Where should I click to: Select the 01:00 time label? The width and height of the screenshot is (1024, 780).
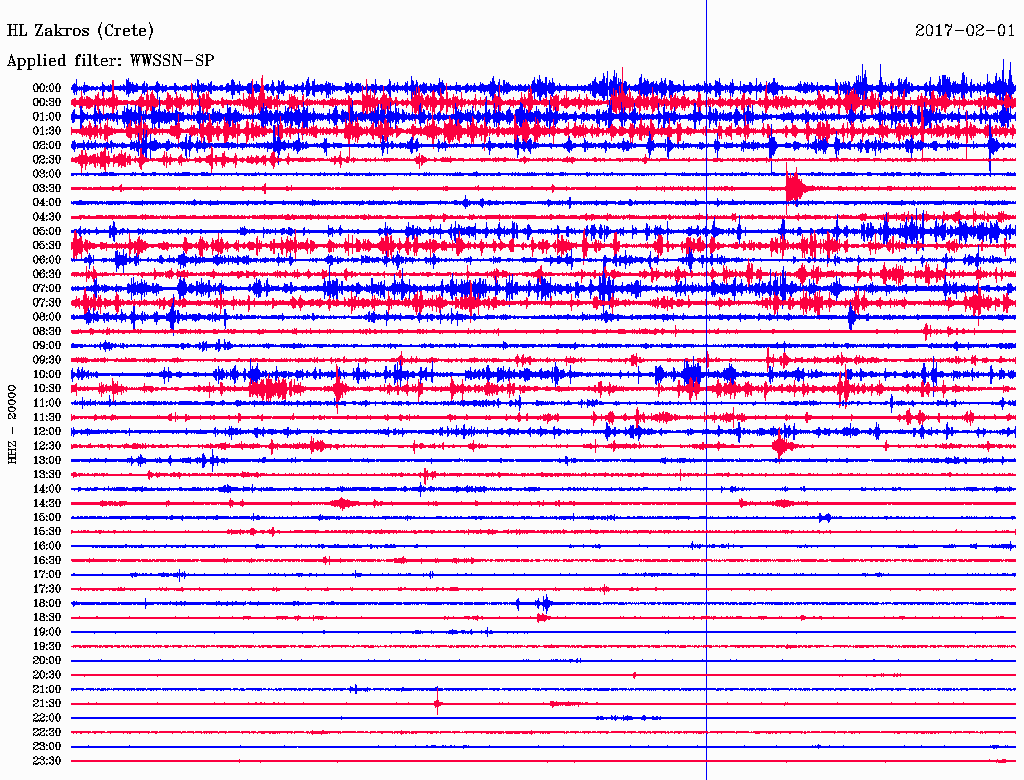click(47, 116)
